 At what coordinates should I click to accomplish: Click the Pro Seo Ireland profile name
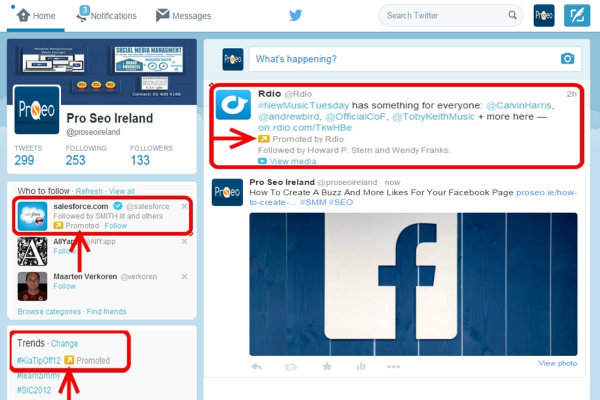[x=109, y=118]
